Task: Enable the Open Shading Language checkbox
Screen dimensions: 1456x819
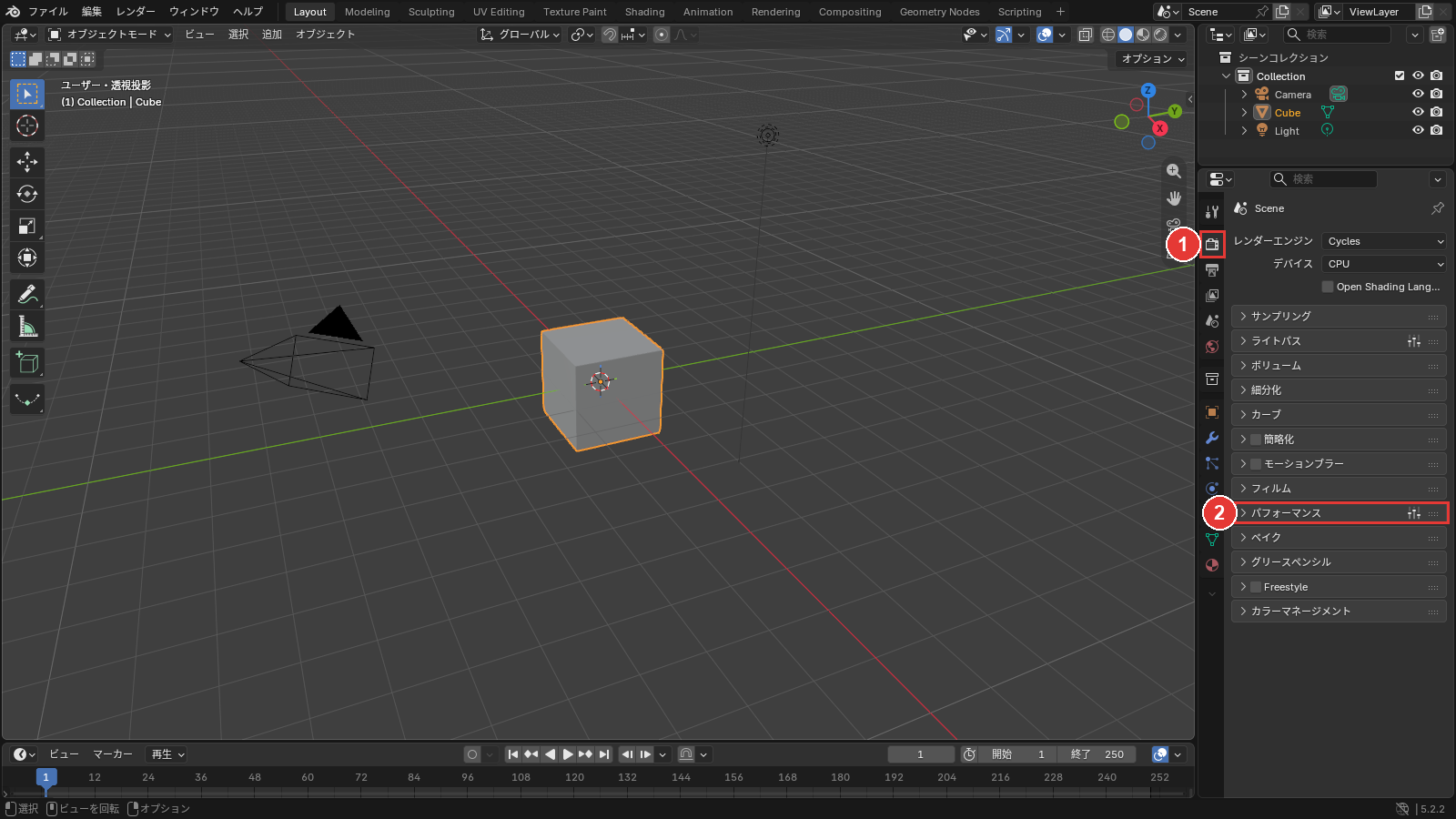Action: tap(1328, 287)
